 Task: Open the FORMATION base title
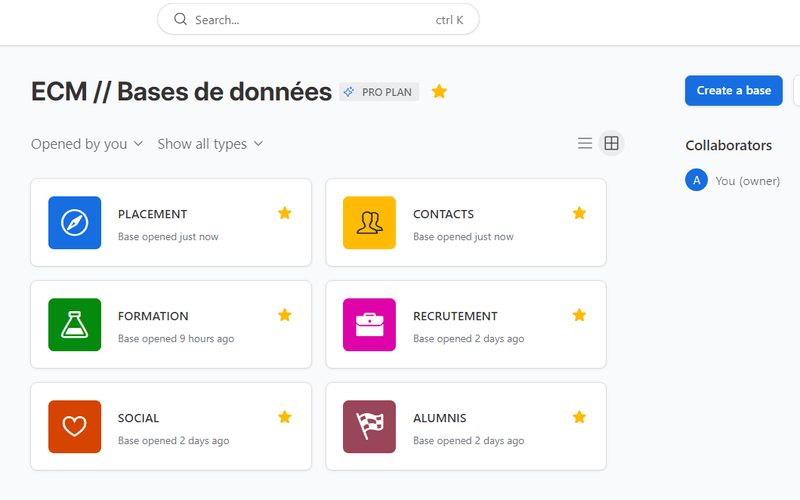(x=153, y=316)
